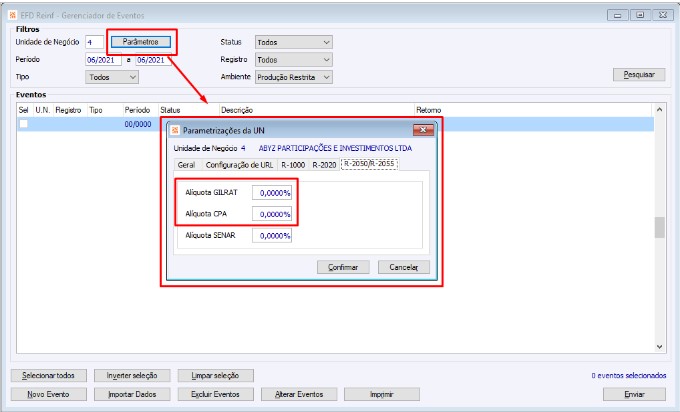Cancel the parametrizações dialog

pyautogui.click(x=404, y=267)
